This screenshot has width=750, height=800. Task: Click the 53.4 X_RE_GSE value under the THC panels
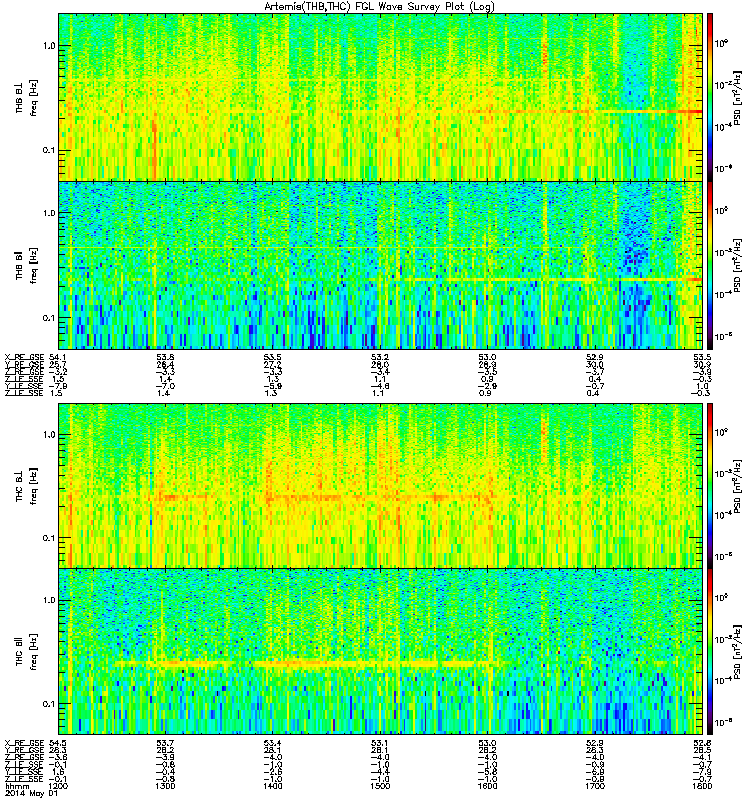point(272,743)
